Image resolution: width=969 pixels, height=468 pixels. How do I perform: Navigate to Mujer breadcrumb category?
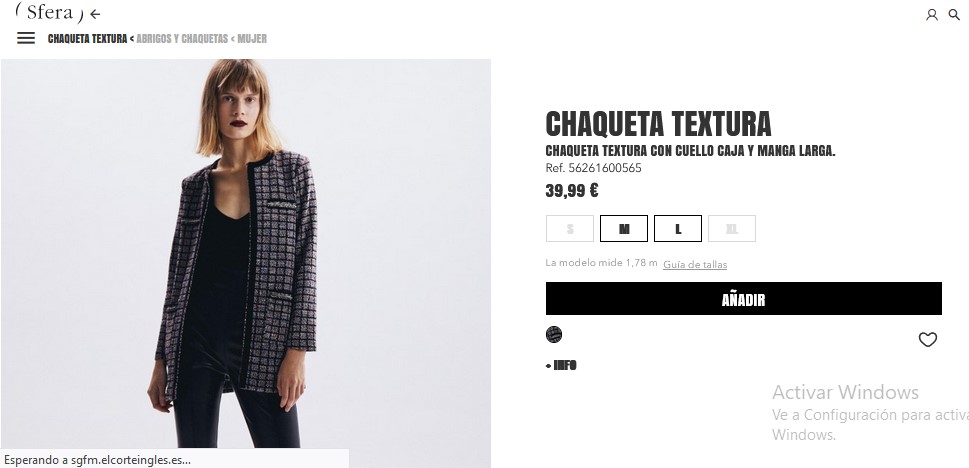[x=252, y=38]
